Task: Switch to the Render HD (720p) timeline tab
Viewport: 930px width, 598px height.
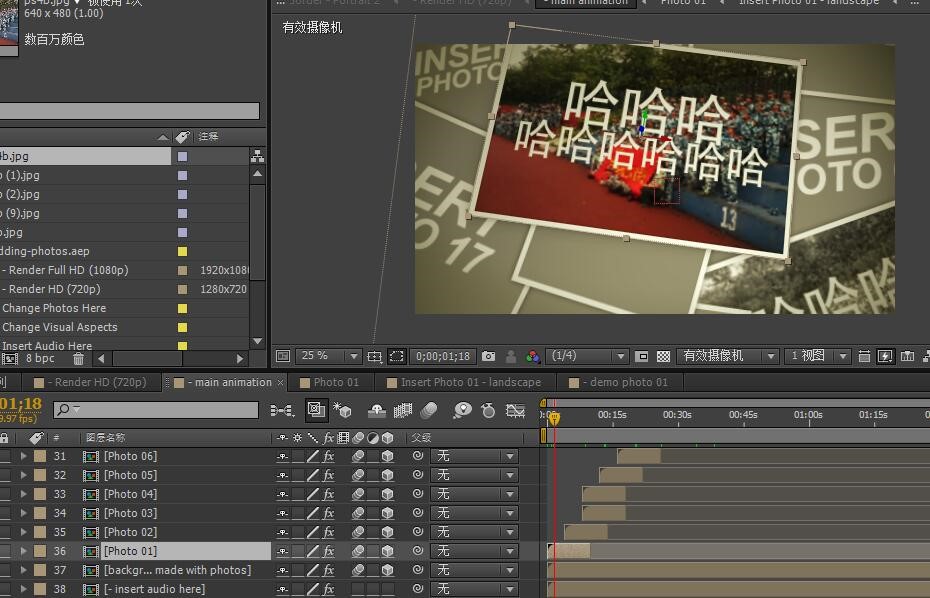Action: [94, 383]
